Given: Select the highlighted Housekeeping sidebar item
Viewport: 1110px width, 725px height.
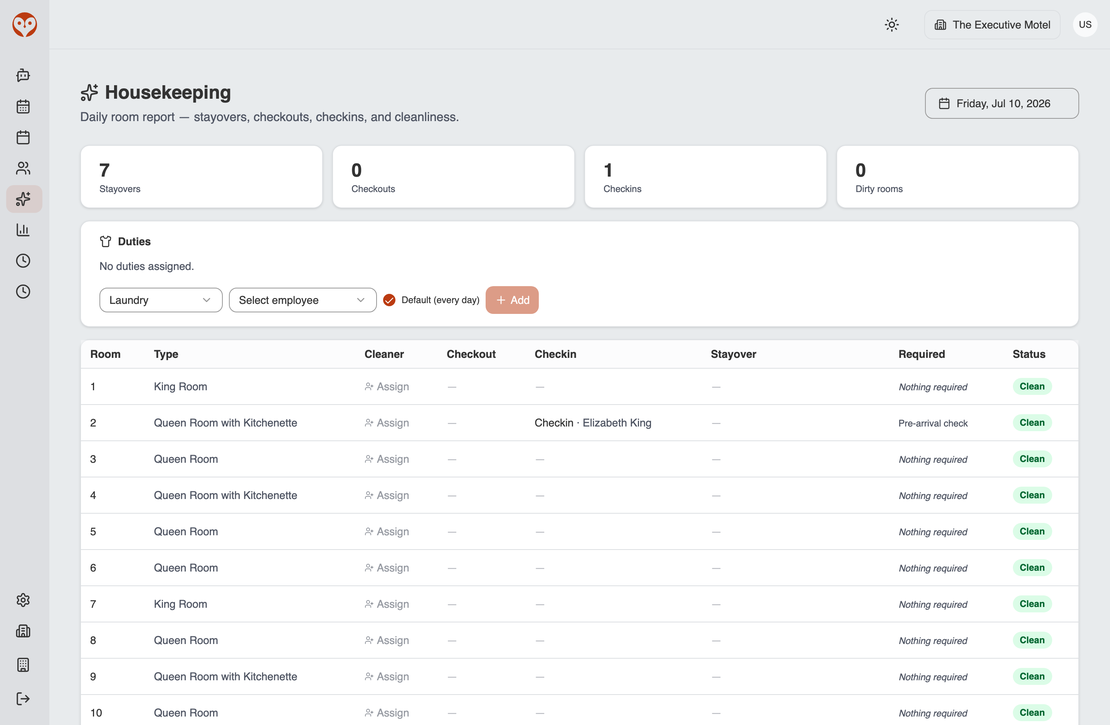Looking at the screenshot, I should [24, 199].
